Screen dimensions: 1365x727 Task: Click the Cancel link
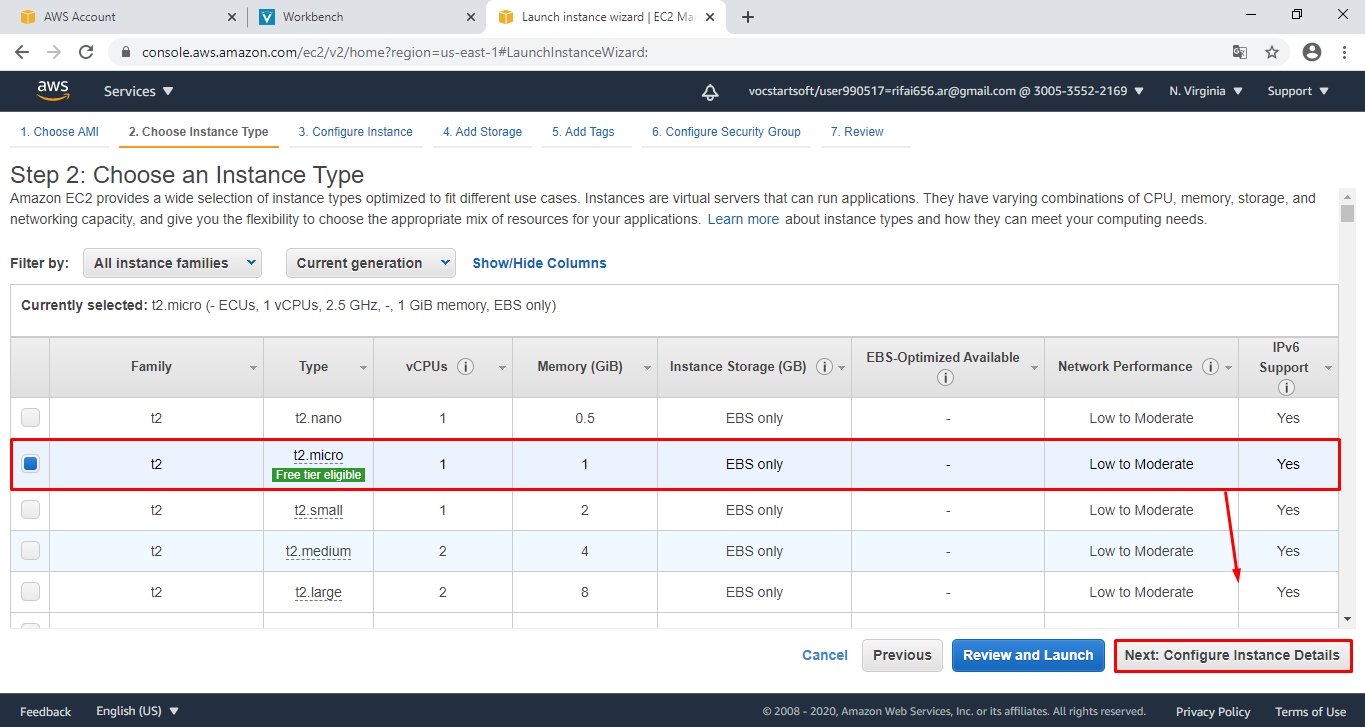pos(825,656)
